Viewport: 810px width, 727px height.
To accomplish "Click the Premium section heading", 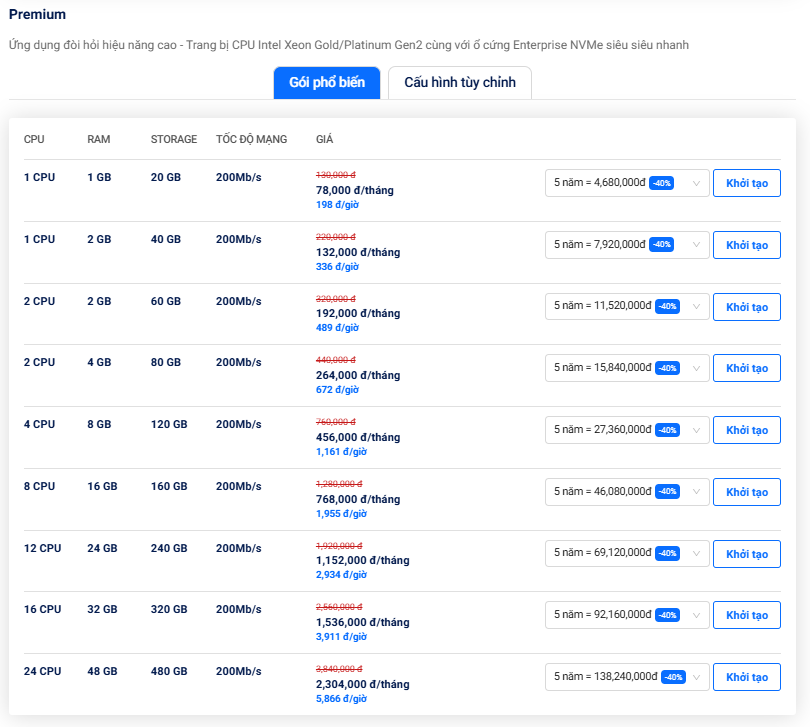I will click(x=37, y=14).
